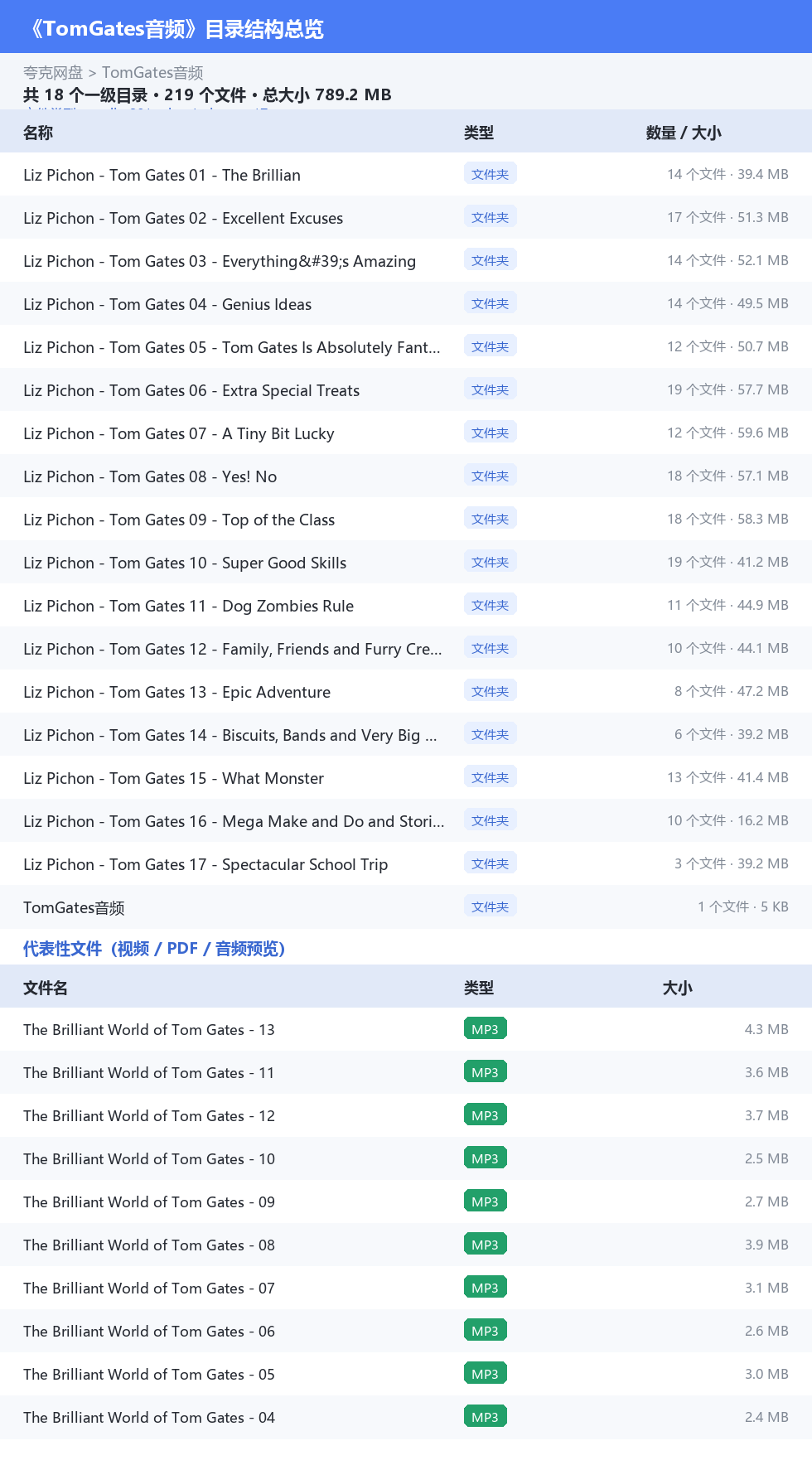This screenshot has height=1465, width=812.
Task: Open folder Tom Gates 14 - Biscuits, Bands
Action: point(406,735)
